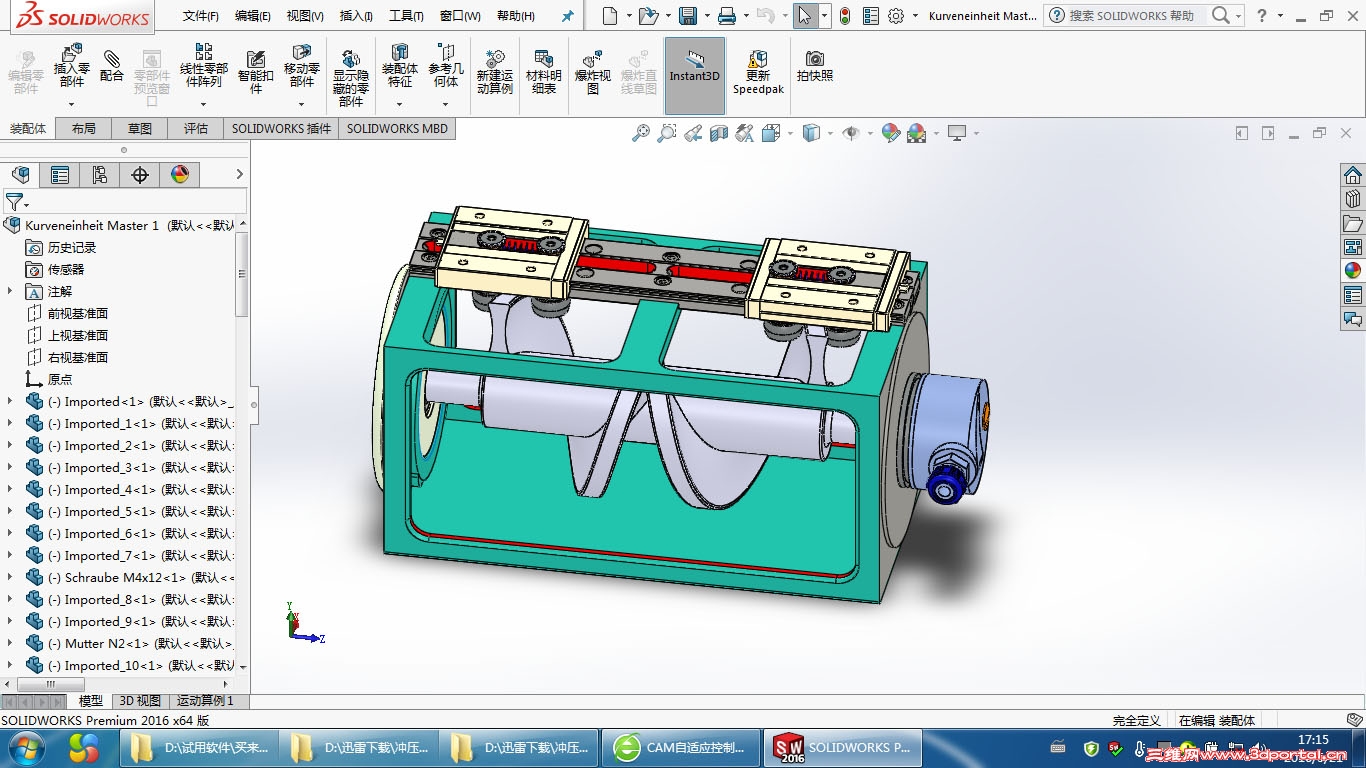Select the 配合 (Mate) paperclip tool
Screen dimensions: 1366x768
[112, 66]
